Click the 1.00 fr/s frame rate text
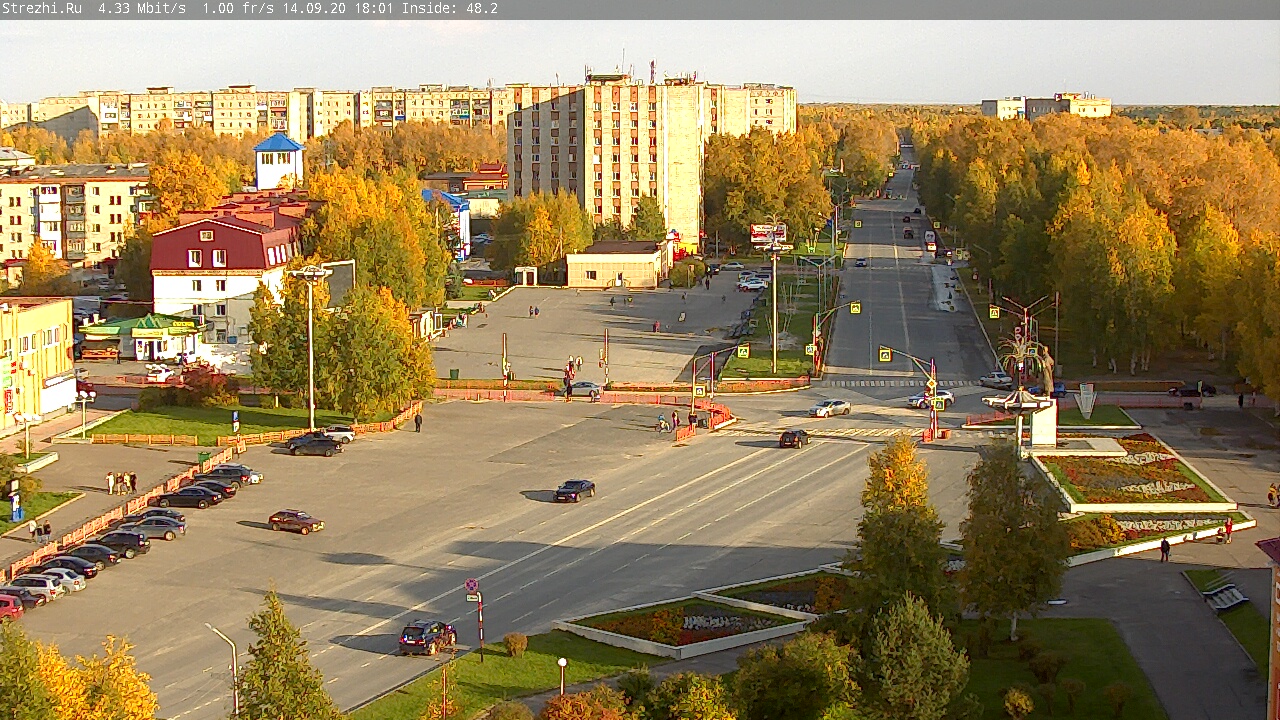Viewport: 1280px width, 720px height. click(238, 8)
